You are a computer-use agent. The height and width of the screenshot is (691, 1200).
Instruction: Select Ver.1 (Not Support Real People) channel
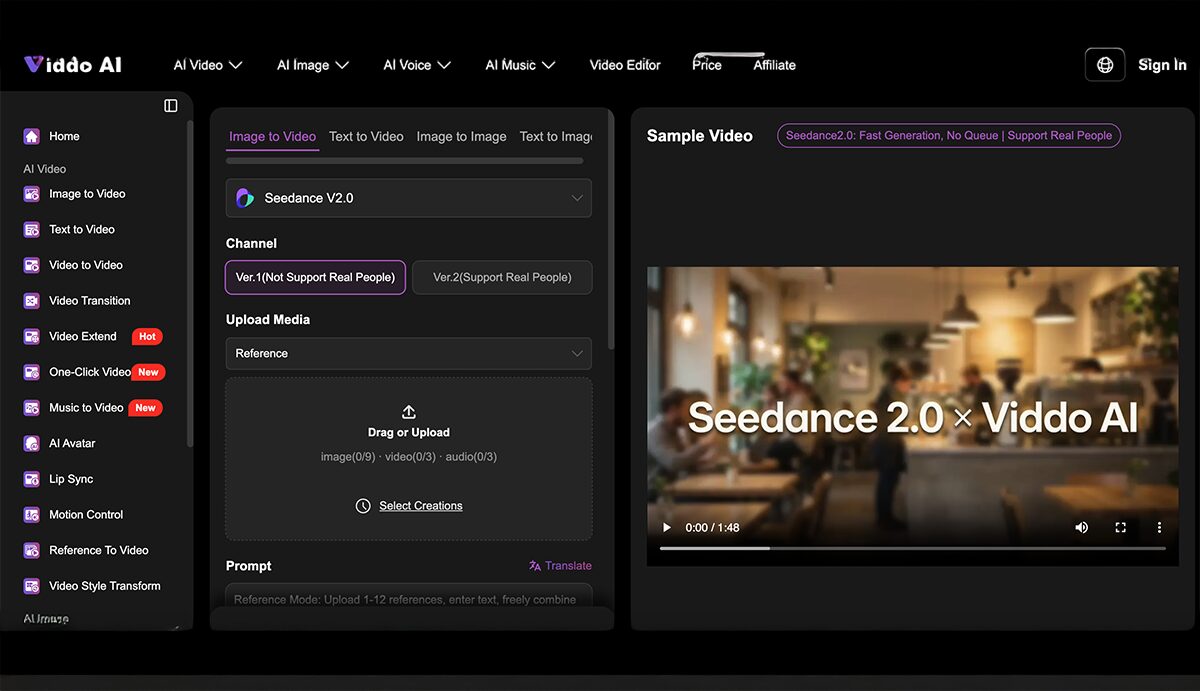[315, 277]
